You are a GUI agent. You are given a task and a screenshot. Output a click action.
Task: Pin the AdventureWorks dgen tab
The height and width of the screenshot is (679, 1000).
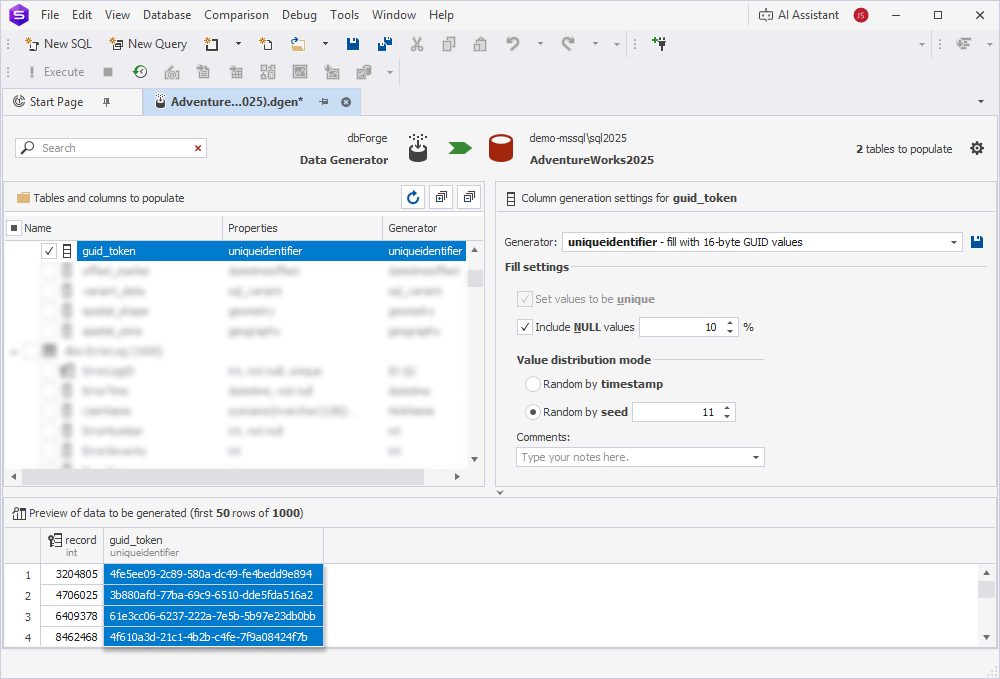pyautogui.click(x=324, y=102)
